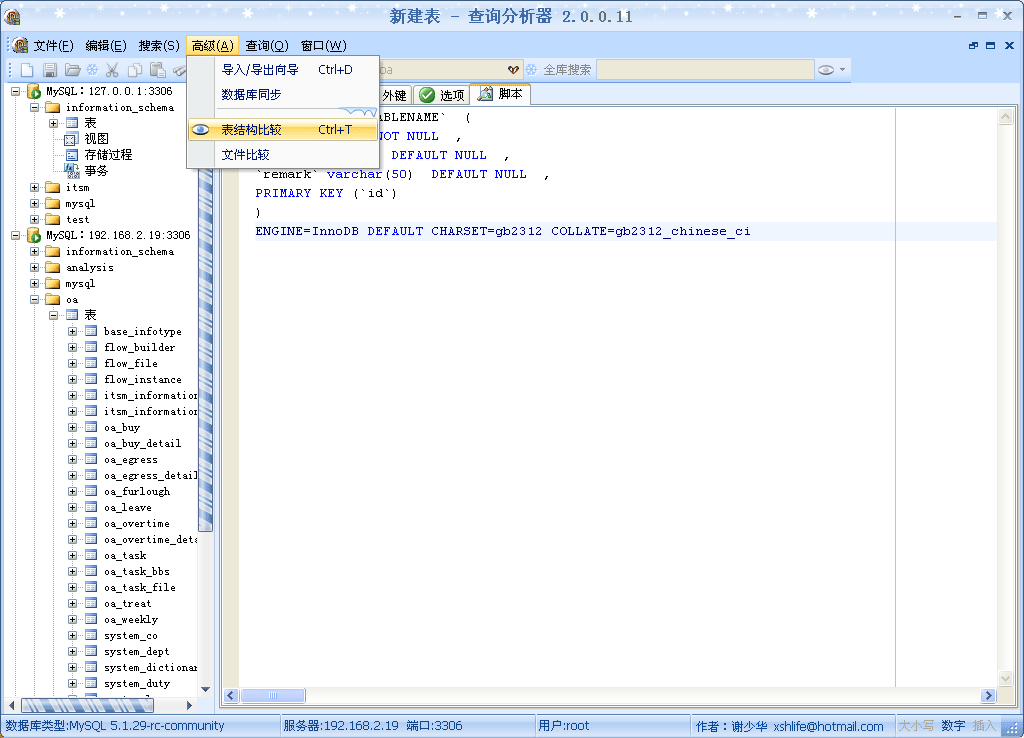The height and width of the screenshot is (738, 1024).
Task: Open the 查询(Q) menu
Action: pyautogui.click(x=266, y=46)
